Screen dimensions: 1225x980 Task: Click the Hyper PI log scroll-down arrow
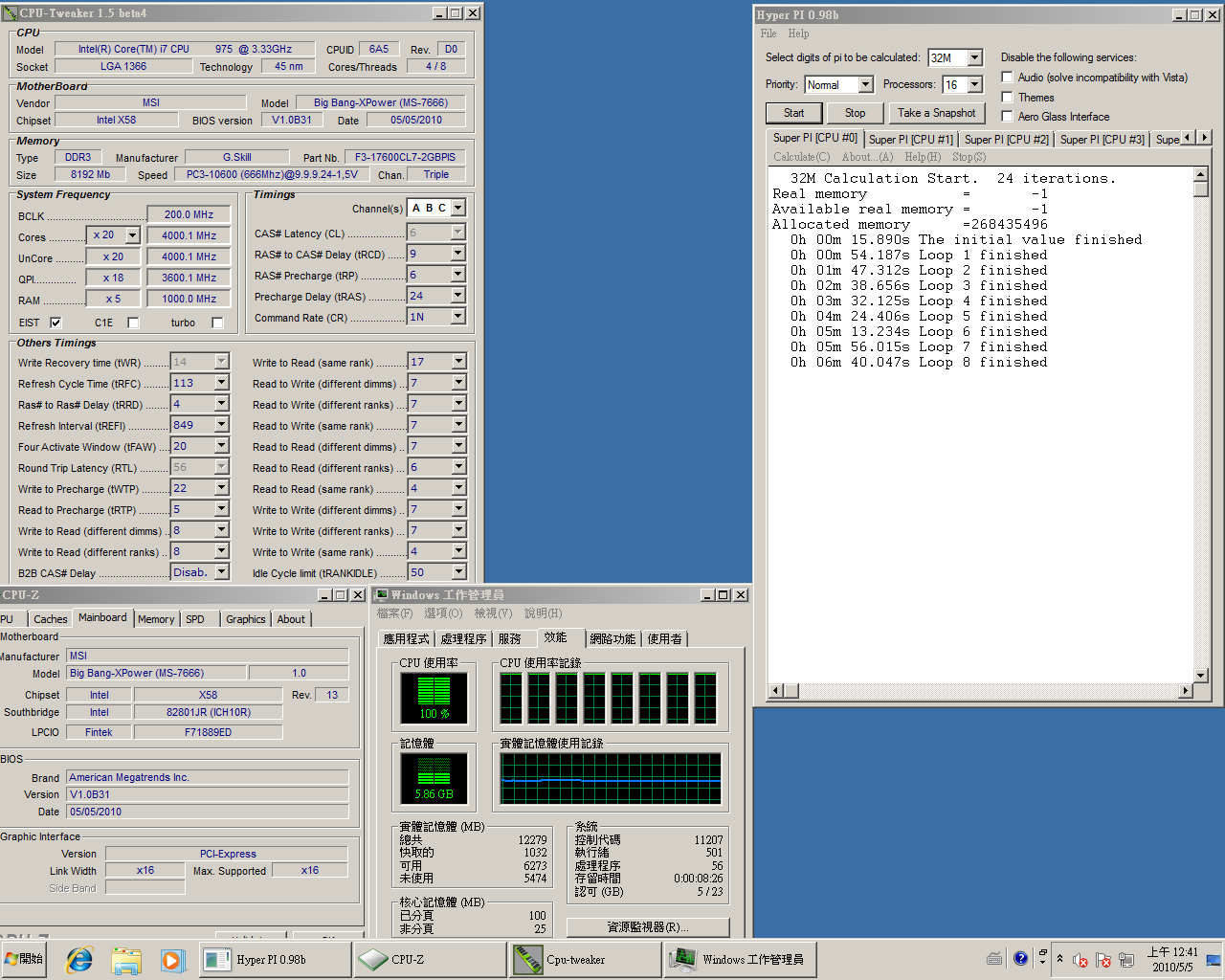(x=1201, y=676)
